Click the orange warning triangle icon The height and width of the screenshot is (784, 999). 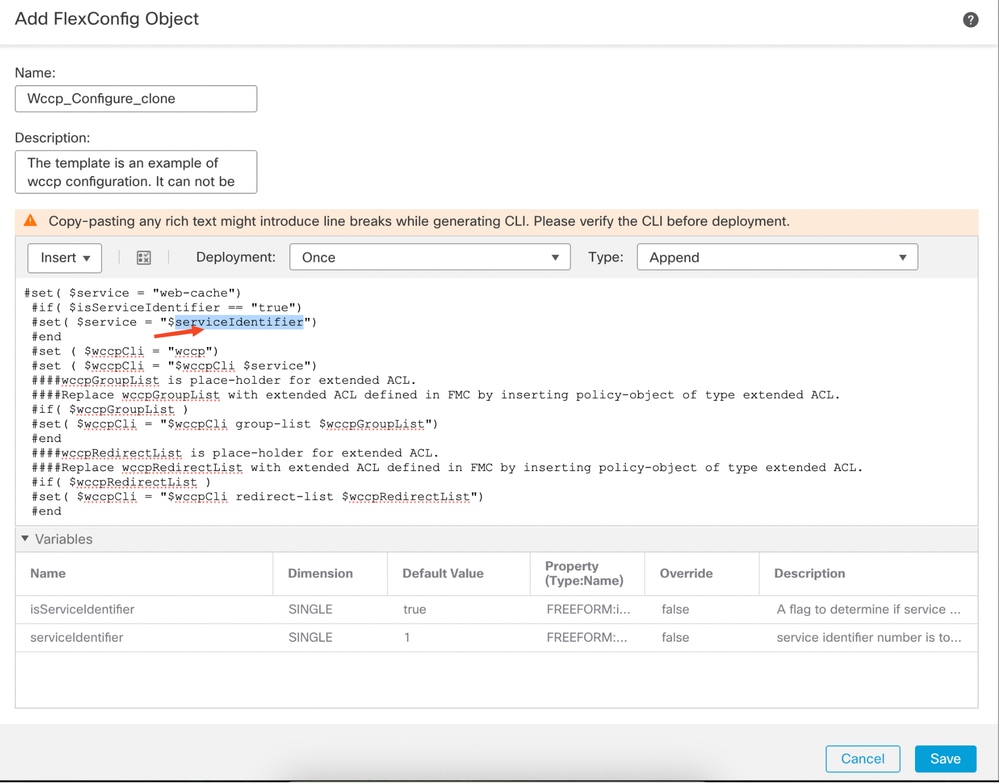[x=30, y=221]
